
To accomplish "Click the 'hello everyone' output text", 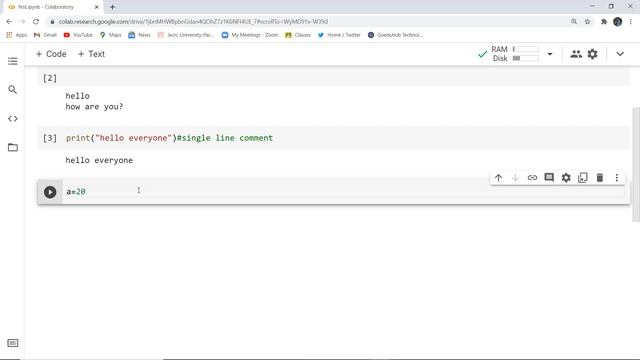I will [99, 160].
